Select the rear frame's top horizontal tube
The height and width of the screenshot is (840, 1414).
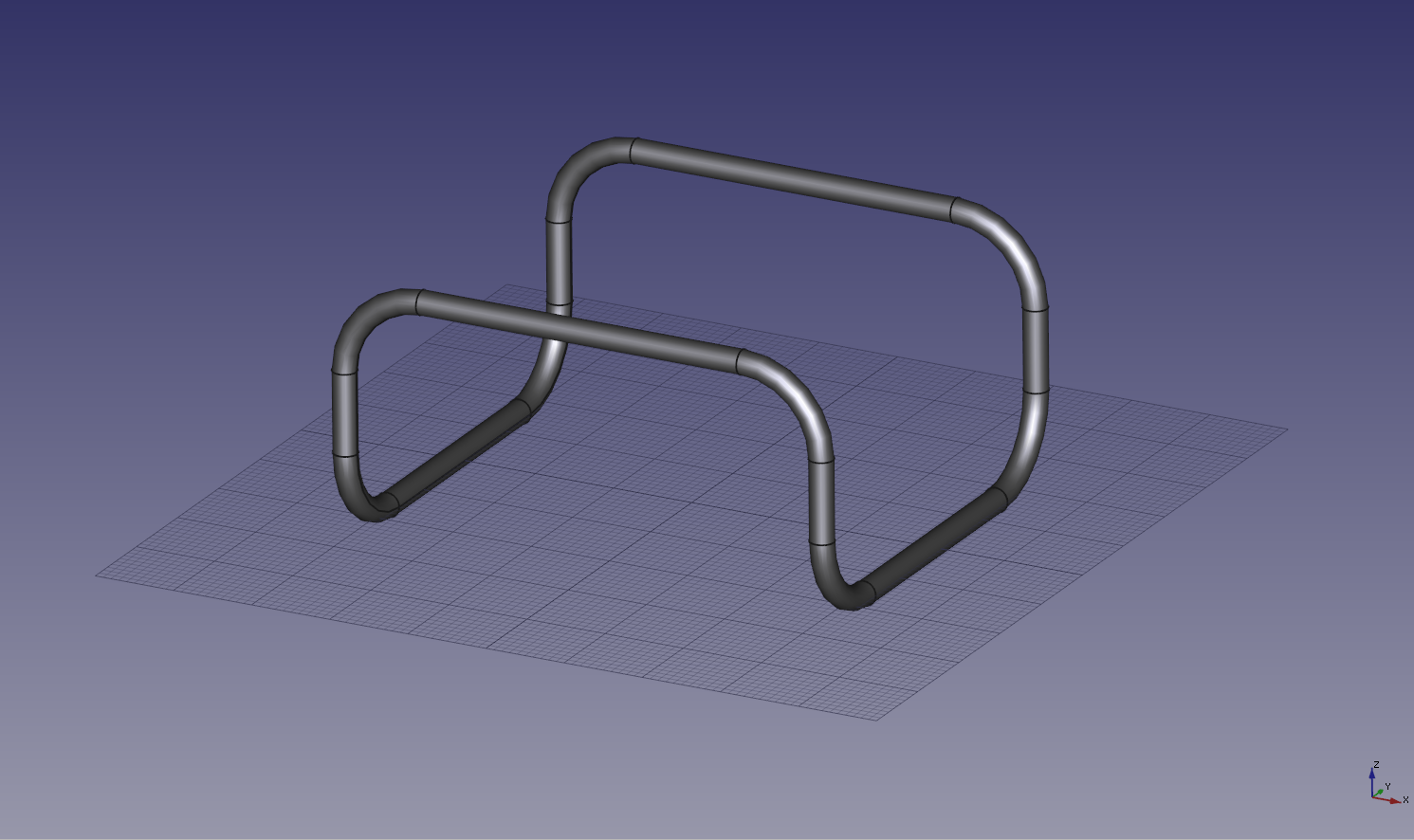point(793,180)
